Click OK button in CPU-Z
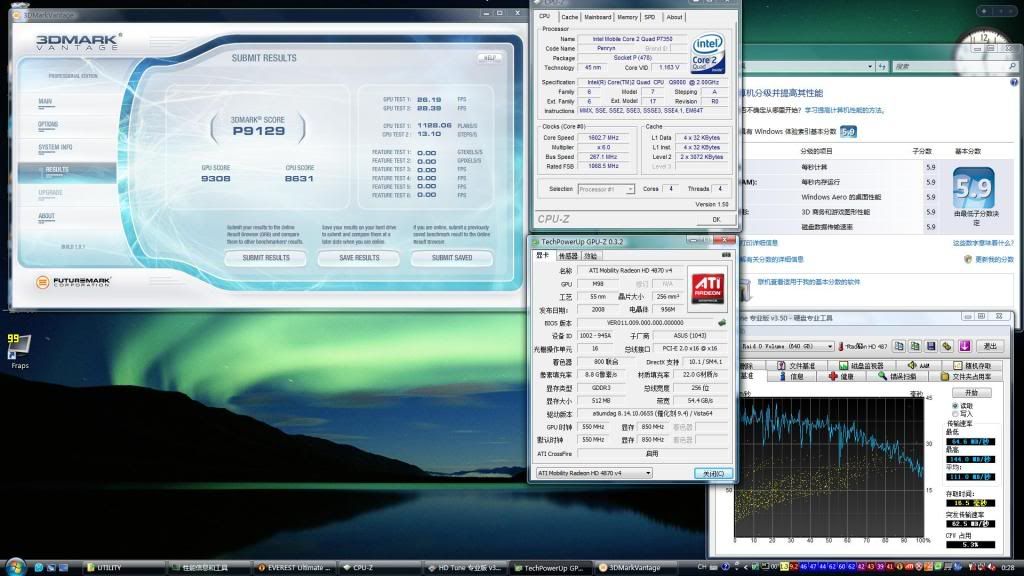1024x576 pixels. (x=716, y=219)
